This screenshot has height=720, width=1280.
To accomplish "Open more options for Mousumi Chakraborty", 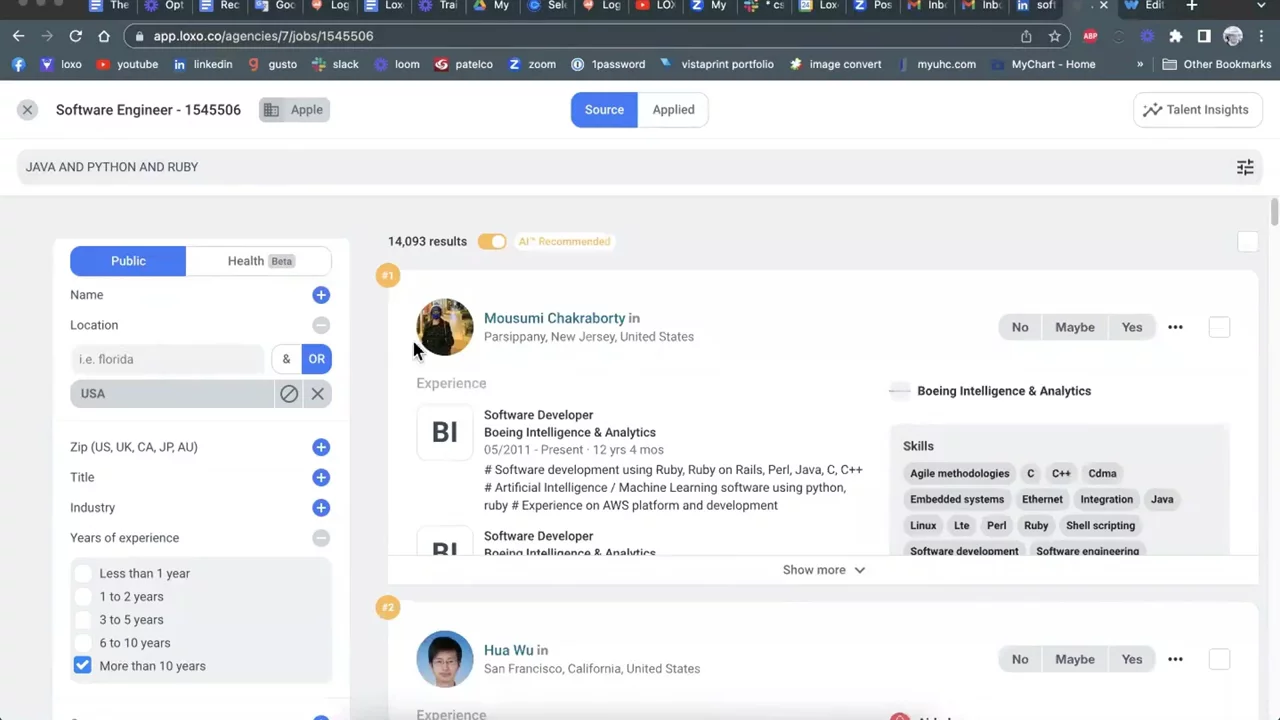I will pyautogui.click(x=1175, y=327).
